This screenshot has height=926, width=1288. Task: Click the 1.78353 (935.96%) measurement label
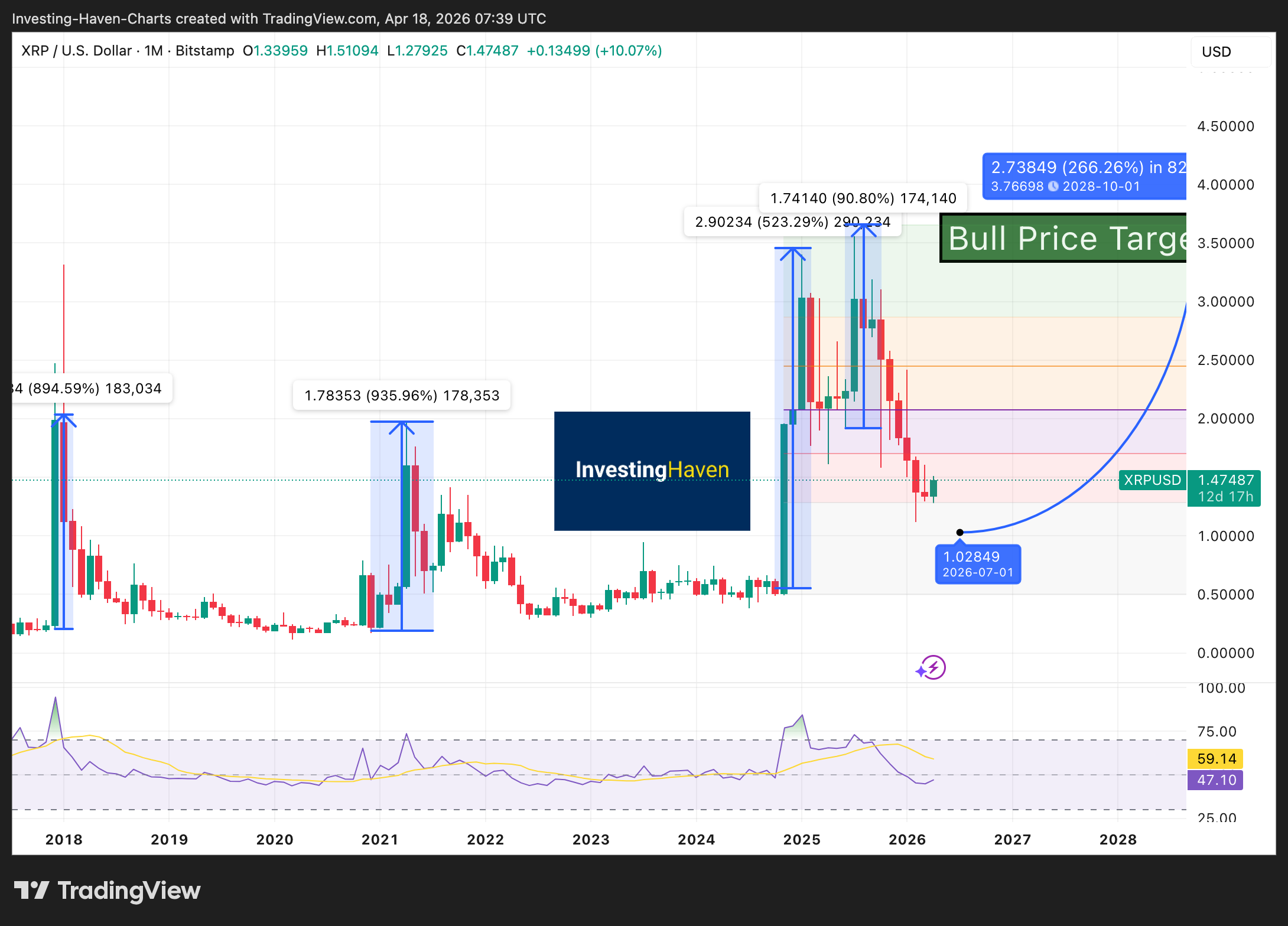click(402, 395)
